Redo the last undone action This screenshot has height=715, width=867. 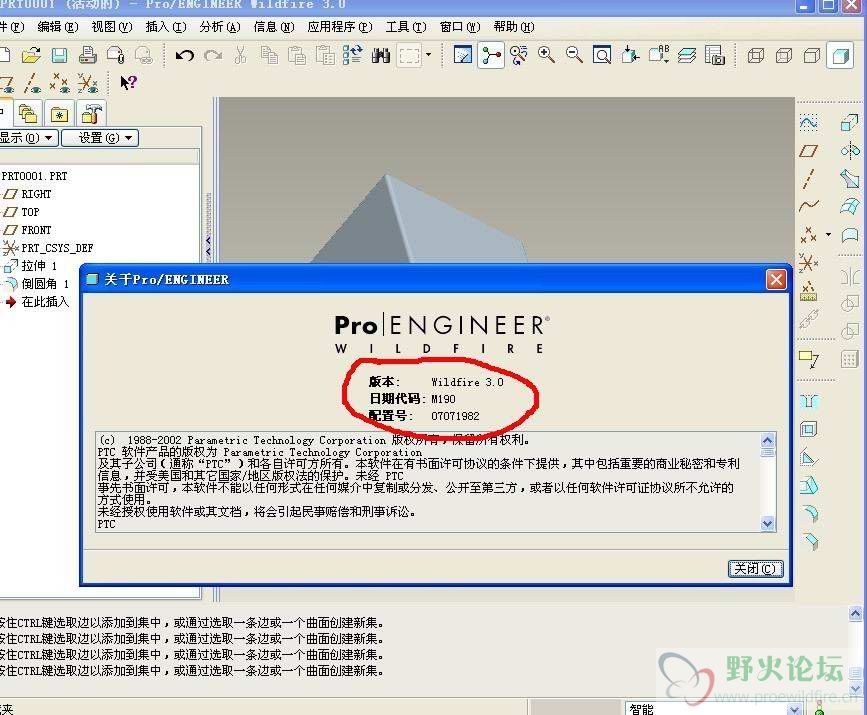point(213,55)
